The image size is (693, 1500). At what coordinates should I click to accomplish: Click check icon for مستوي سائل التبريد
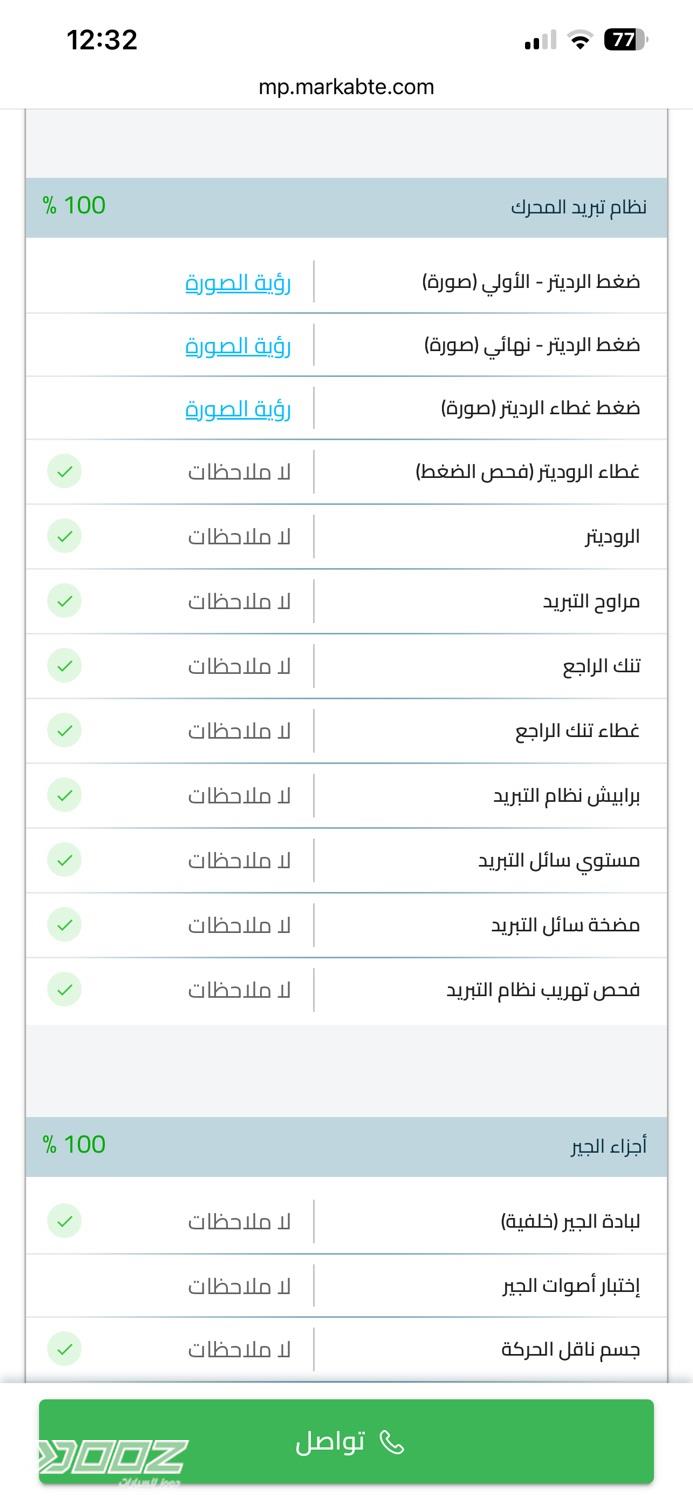point(64,859)
